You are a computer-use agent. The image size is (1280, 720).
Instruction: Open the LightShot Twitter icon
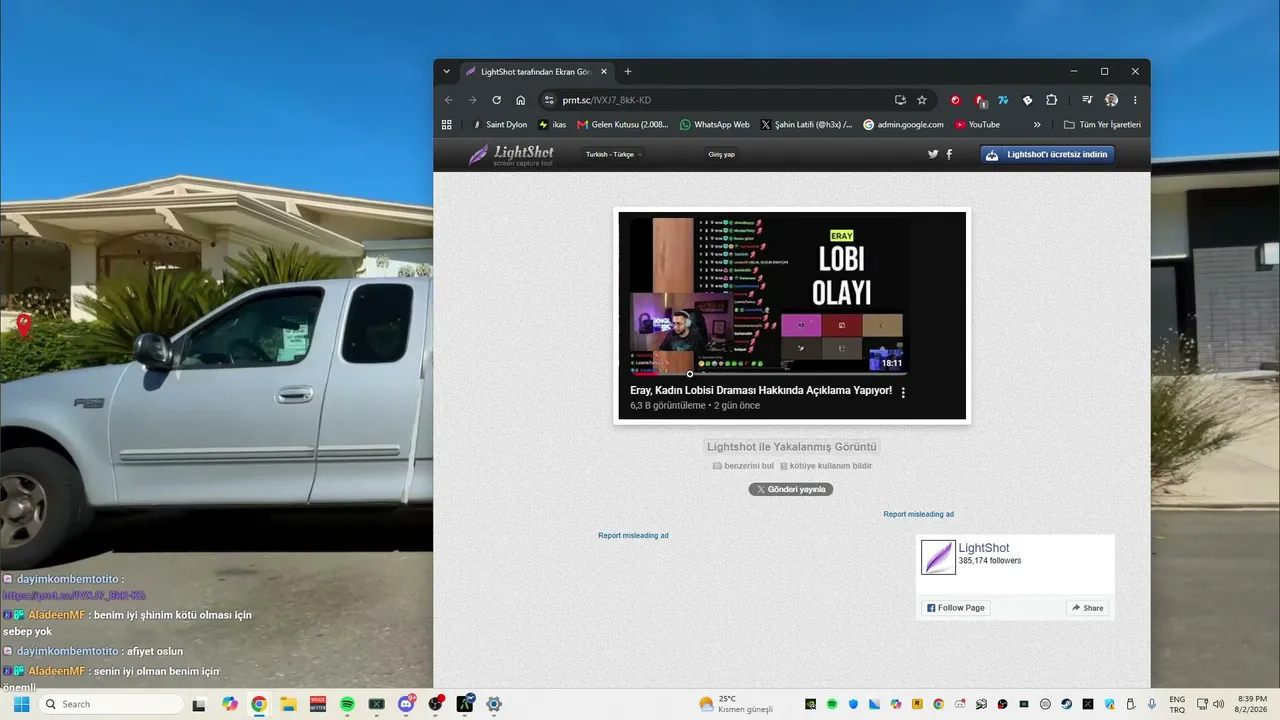933,154
